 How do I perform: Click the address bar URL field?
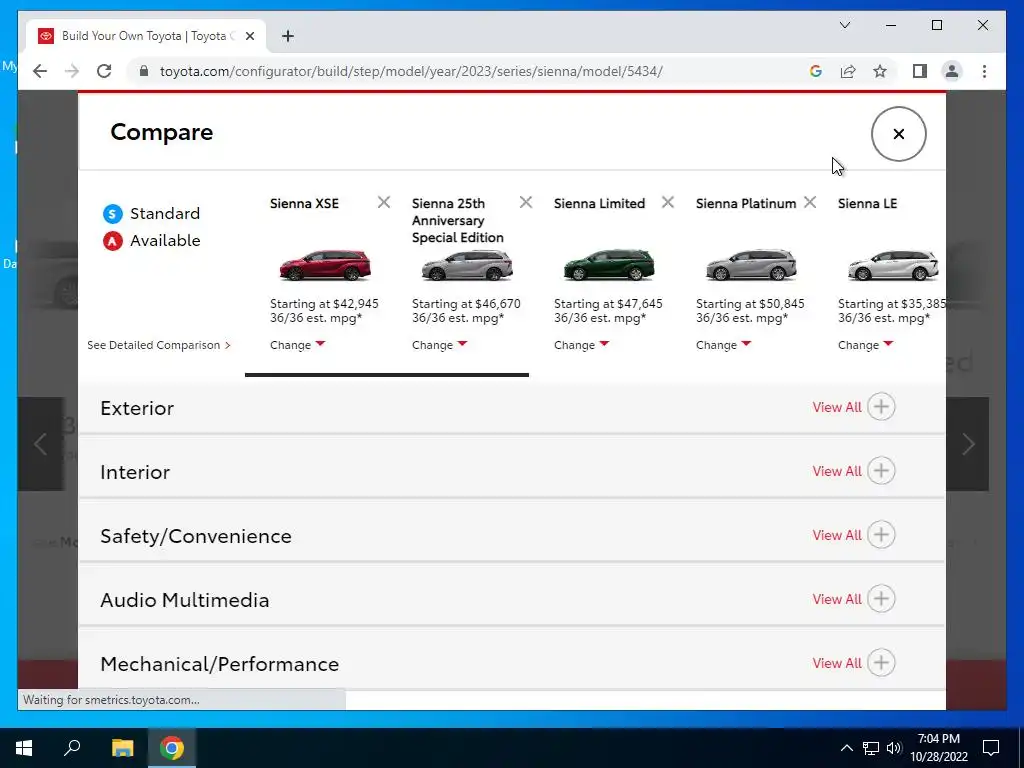click(x=411, y=71)
